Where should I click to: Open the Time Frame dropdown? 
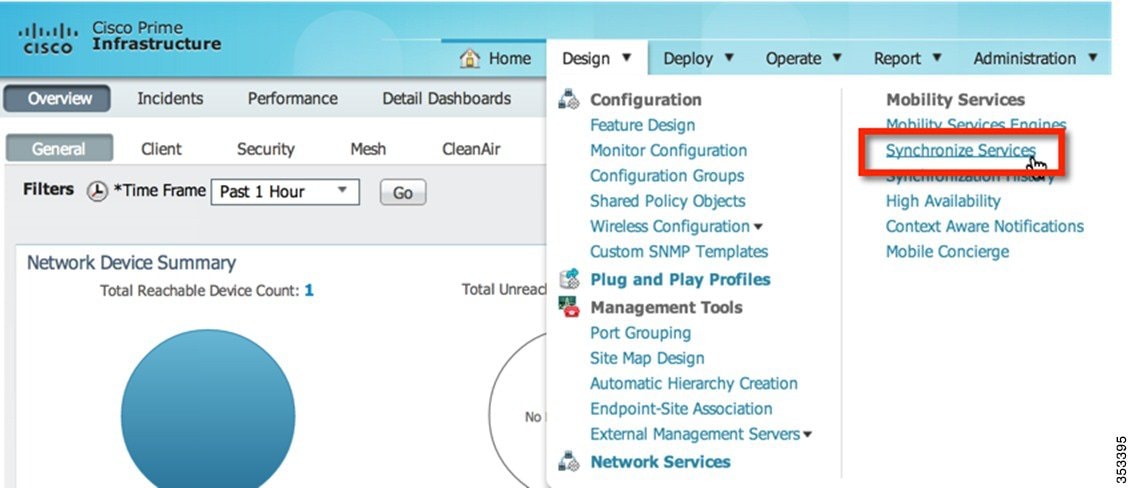285,192
